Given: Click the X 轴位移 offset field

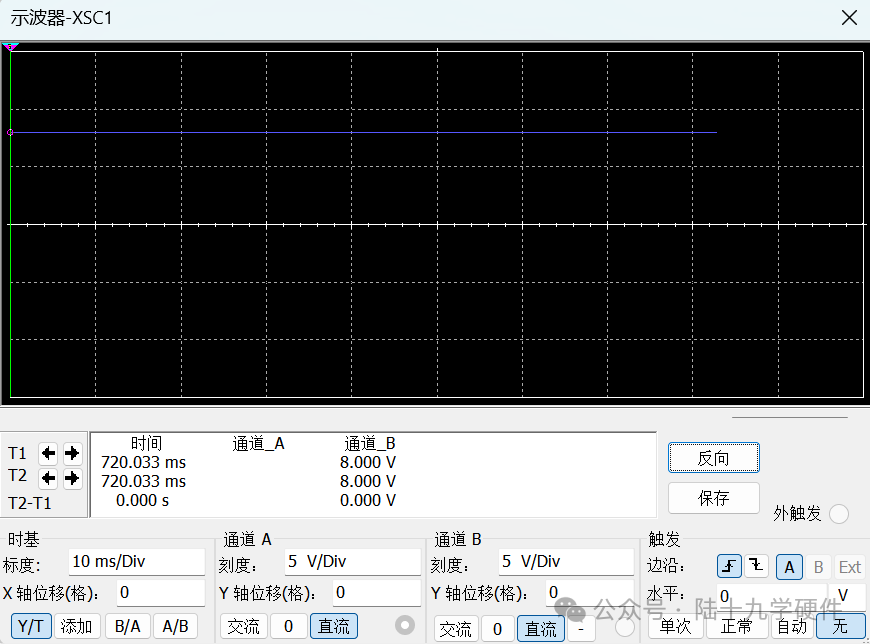Looking at the screenshot, I should (x=161, y=593).
